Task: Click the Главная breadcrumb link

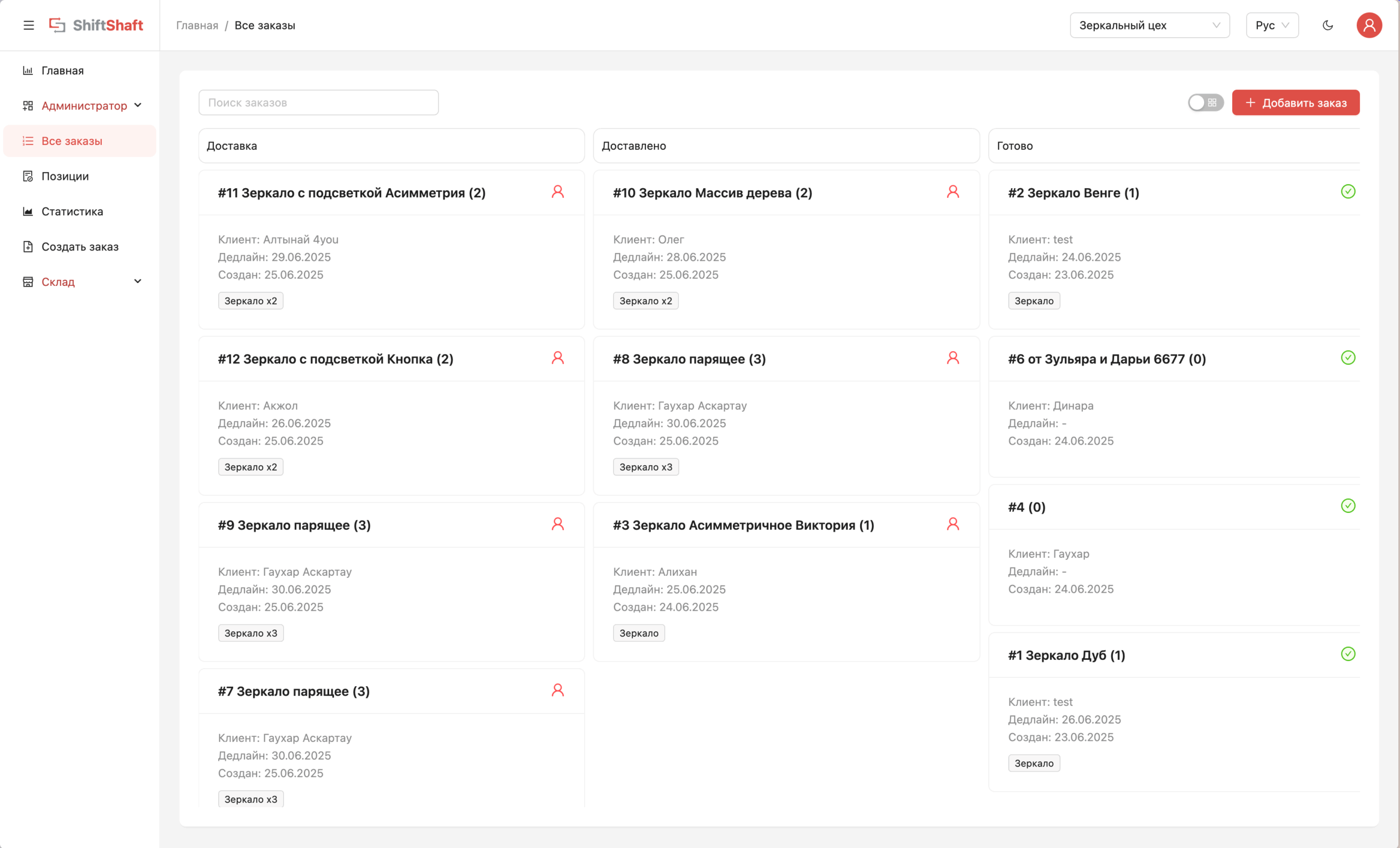Action: pos(196,26)
